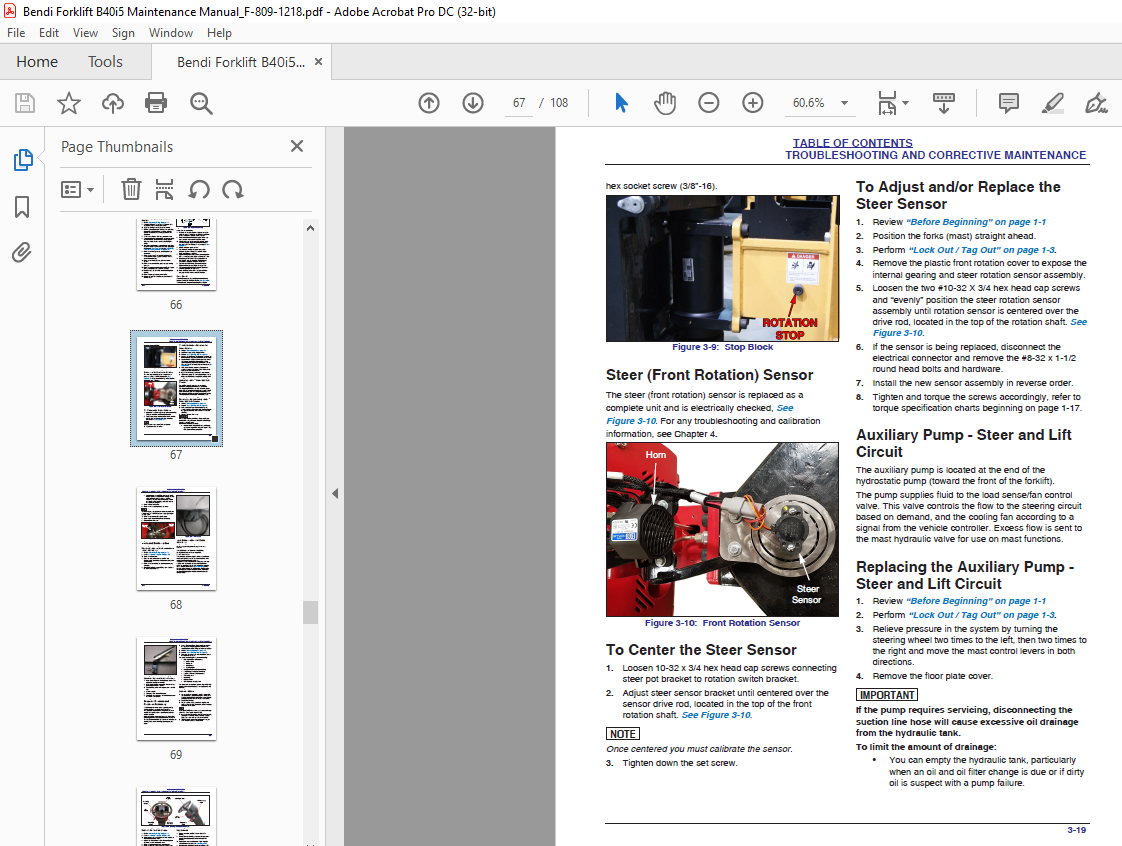Click "Auxiliary Pump - Steer and Lift Circuit" heading
The image size is (1122, 846).
point(963,444)
